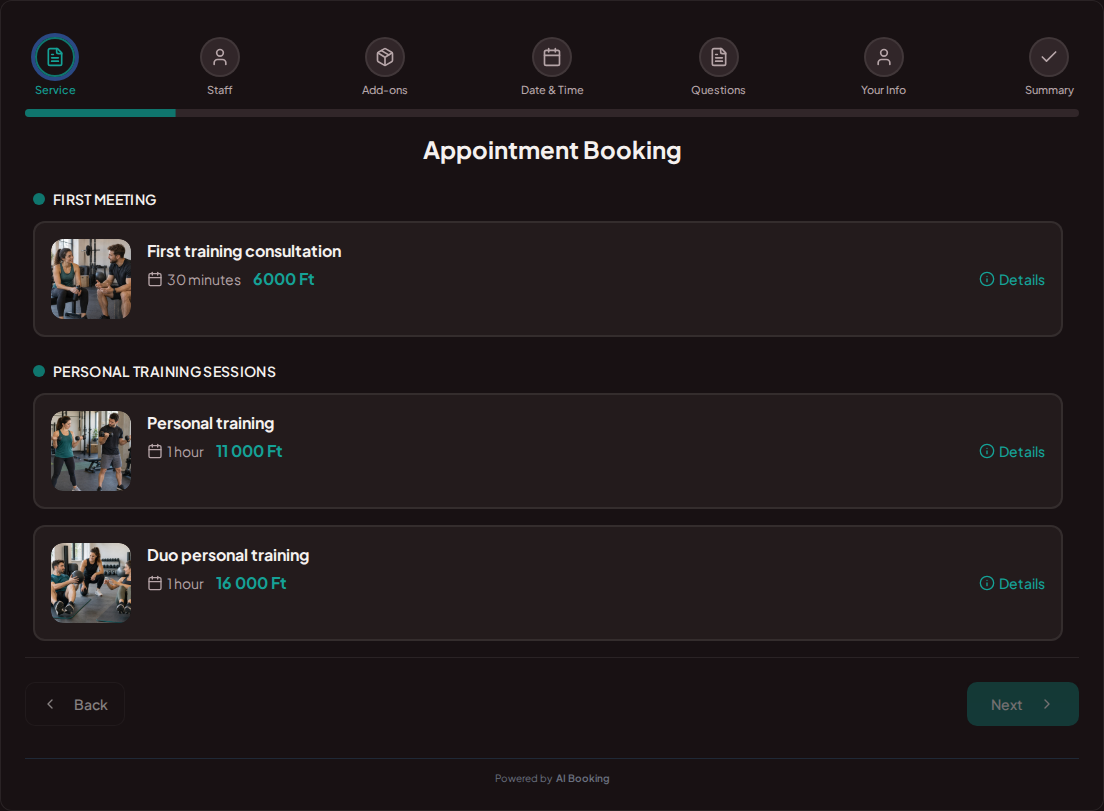Screen dimensions: 1104x811
Task: Click the calendar icon in Duo personal training row
Action: [155, 584]
